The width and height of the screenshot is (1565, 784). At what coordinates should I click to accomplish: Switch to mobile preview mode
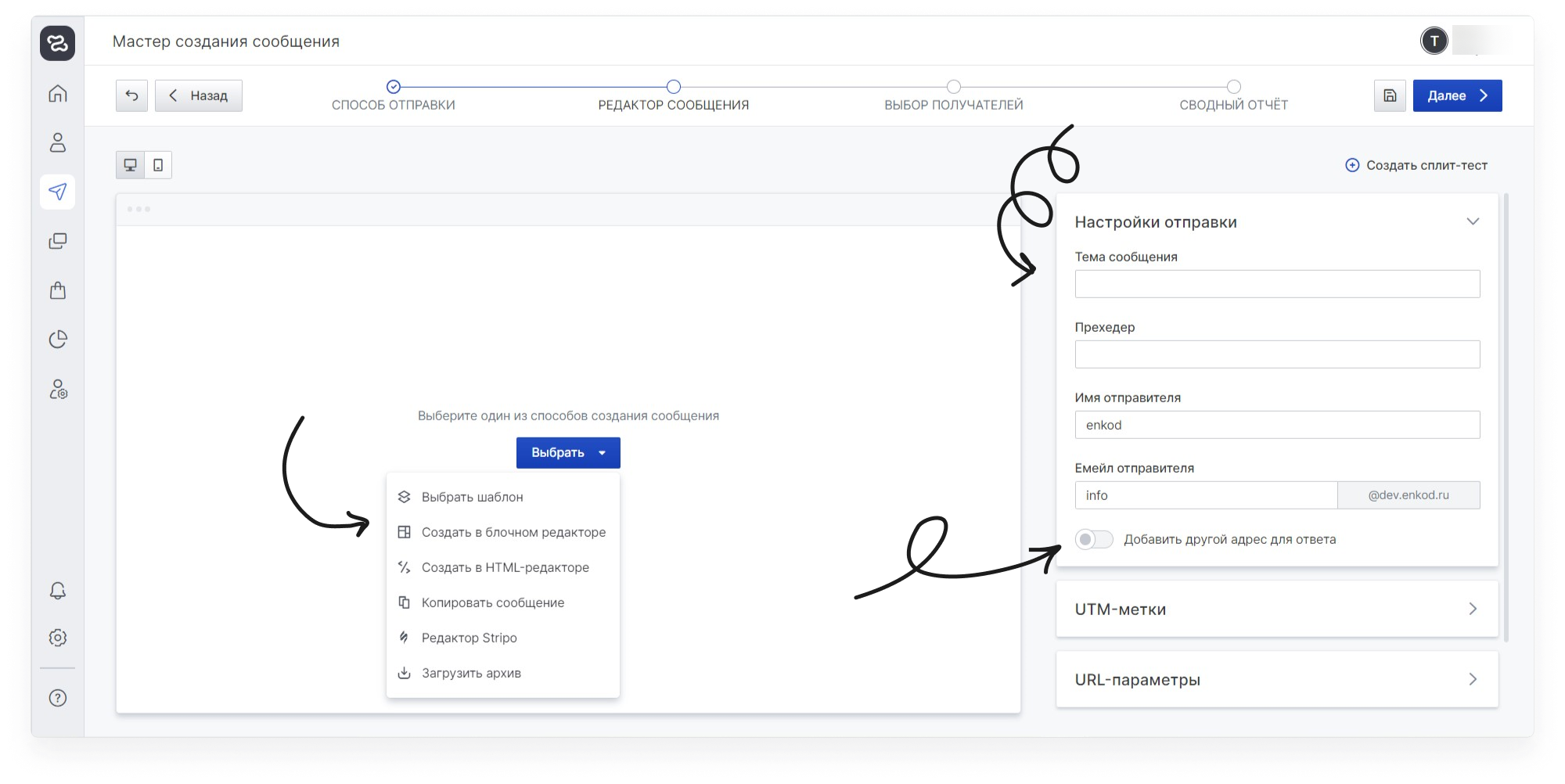pos(158,165)
